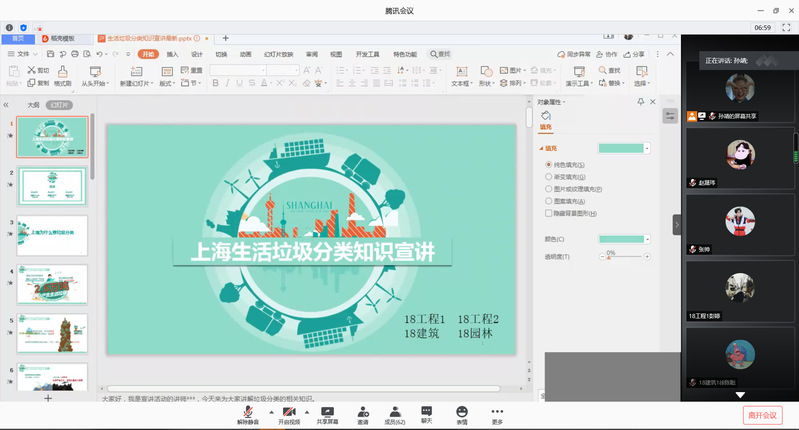The height and width of the screenshot is (430, 799).
Task: Click the 共享屏幕 share screen icon
Action: pyautogui.click(x=327, y=411)
